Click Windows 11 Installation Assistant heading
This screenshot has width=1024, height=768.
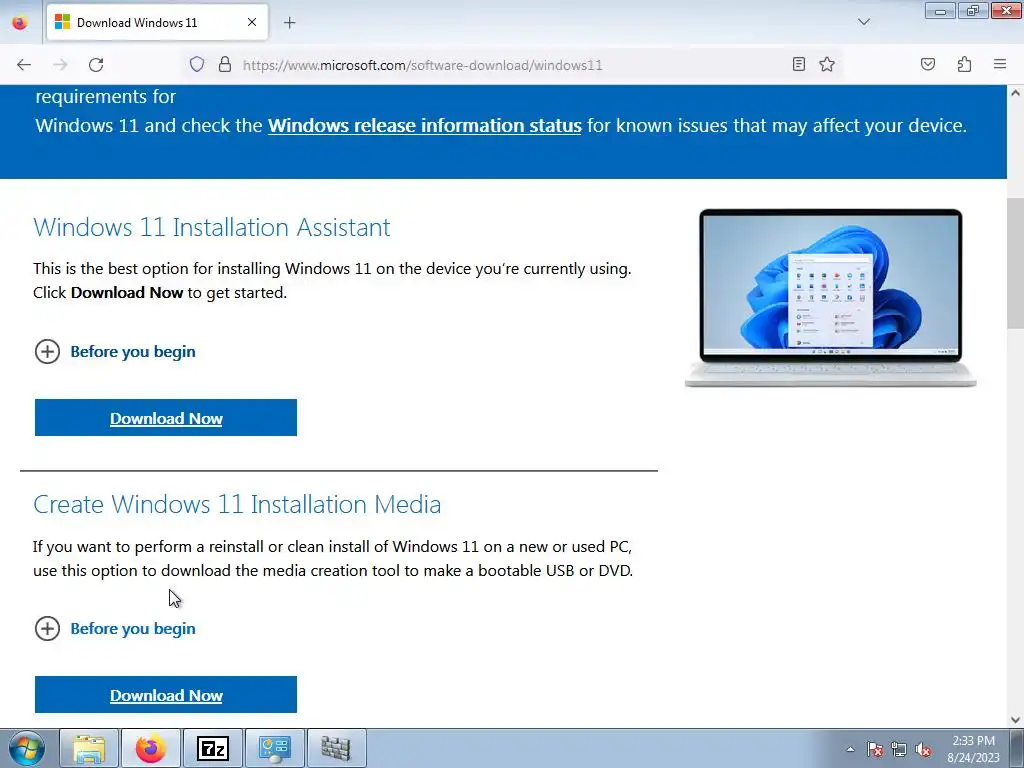point(212,227)
